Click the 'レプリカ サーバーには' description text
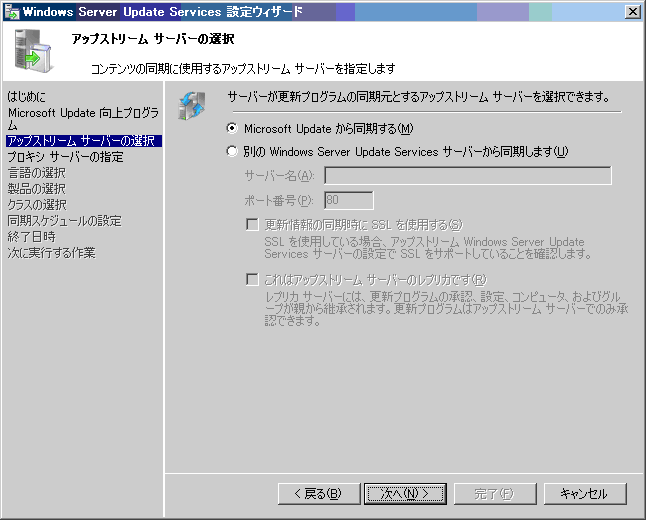 [x=446, y=309]
